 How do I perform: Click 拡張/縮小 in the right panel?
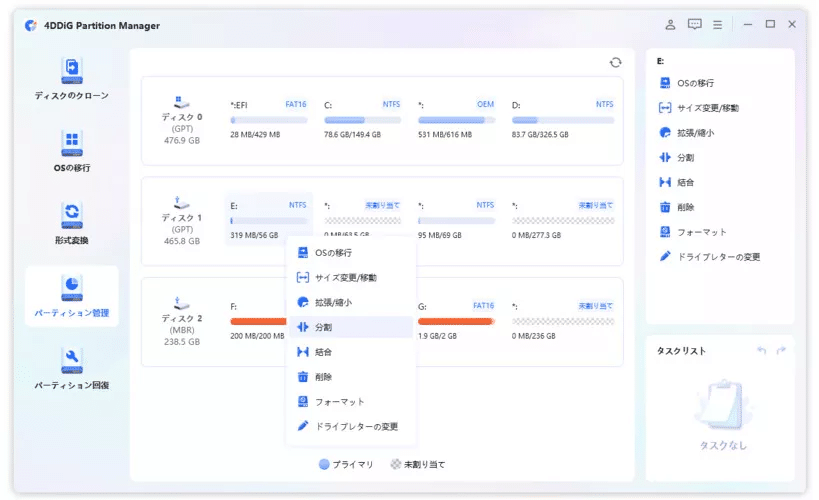[687, 133]
